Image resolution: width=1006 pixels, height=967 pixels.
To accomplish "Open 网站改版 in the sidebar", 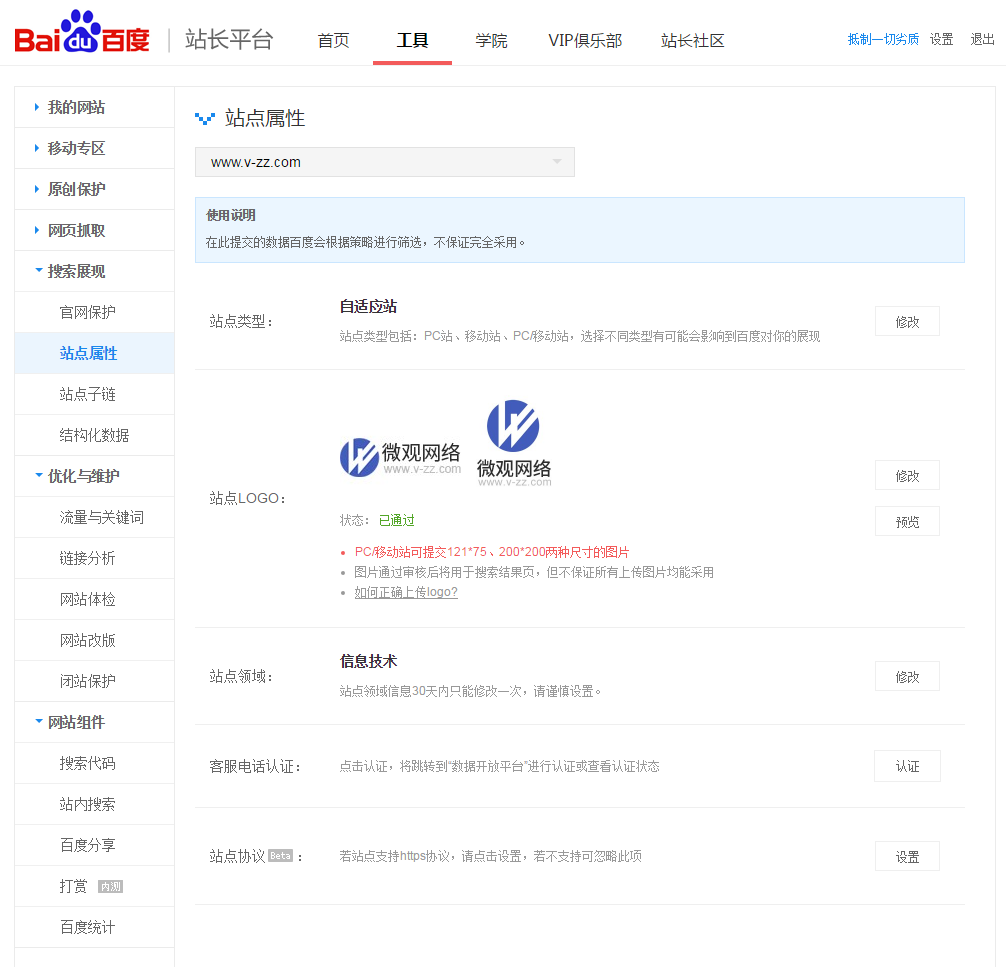I will tap(94, 640).
